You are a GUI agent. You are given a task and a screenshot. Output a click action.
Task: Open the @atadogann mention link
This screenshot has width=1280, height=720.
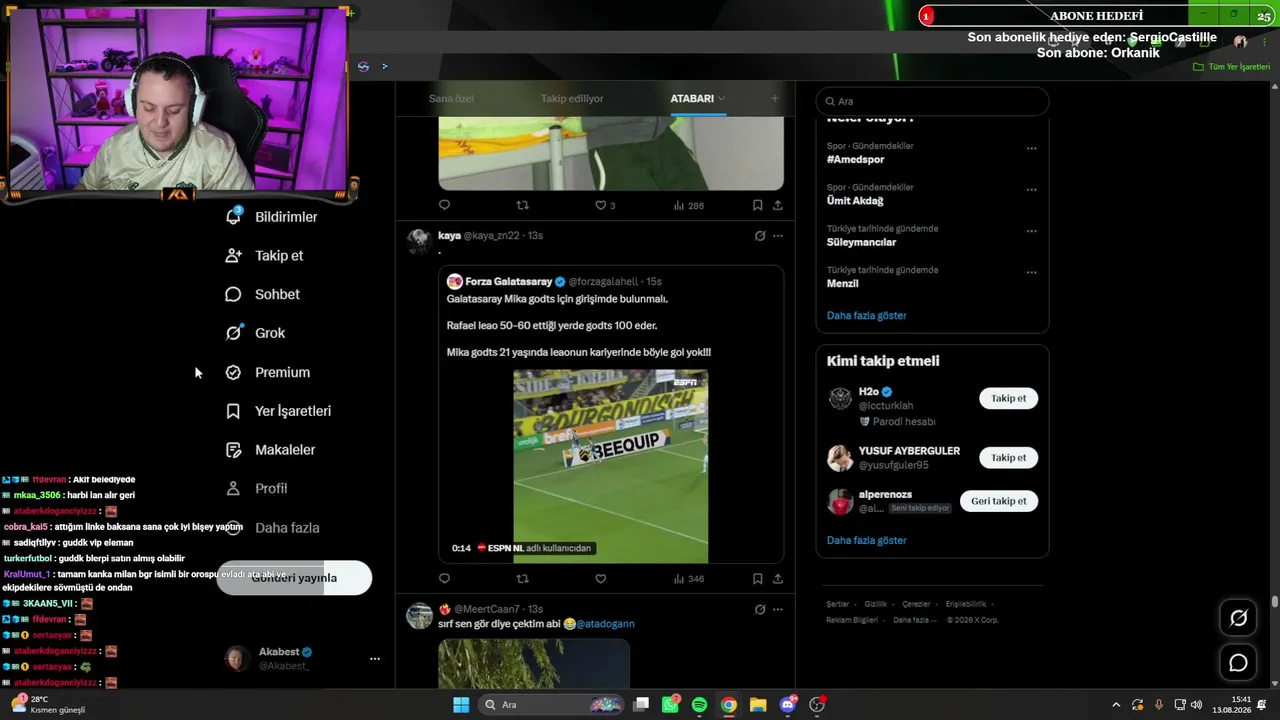pyautogui.click(x=605, y=624)
